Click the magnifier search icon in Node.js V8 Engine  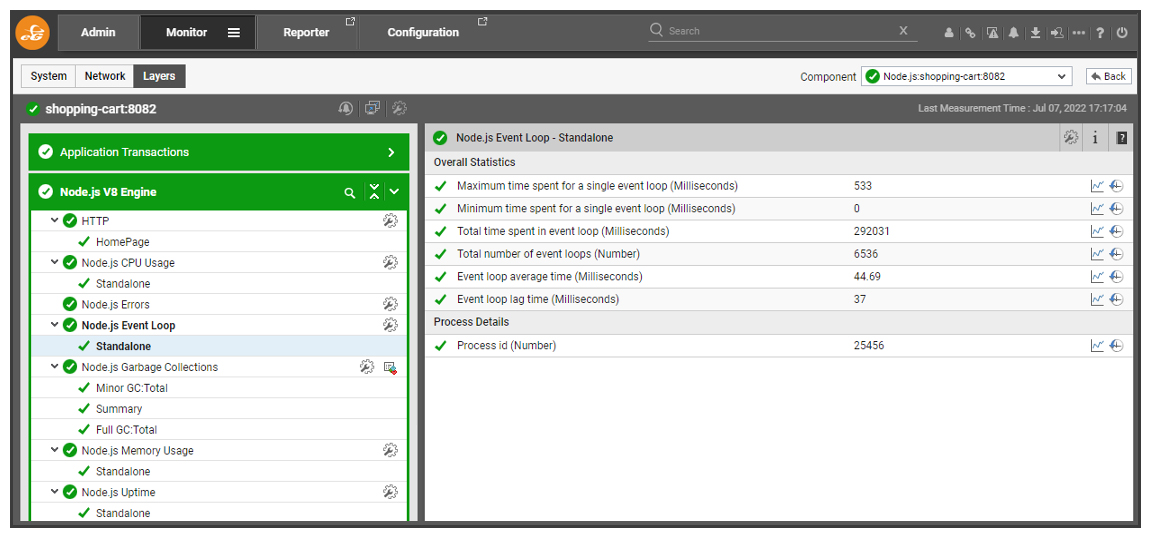(349, 192)
